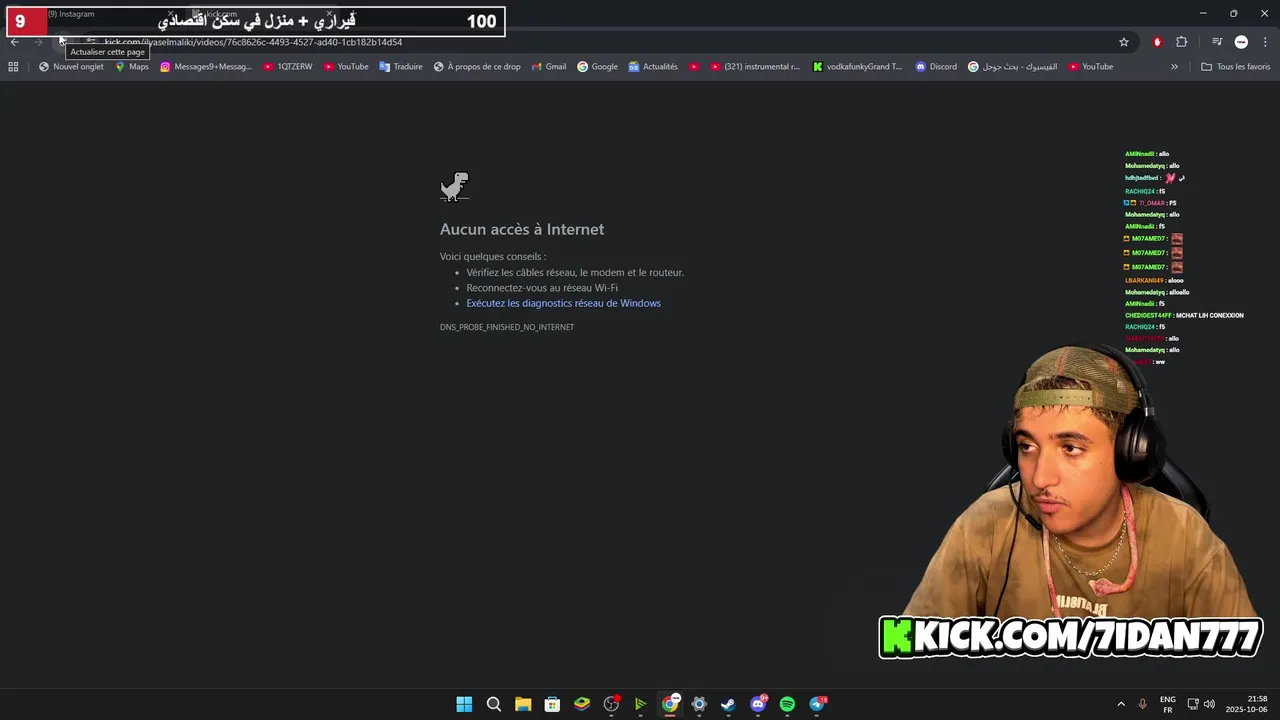The image size is (1280, 720).
Task: Switch to Chrome in the taskbar
Action: click(x=670, y=704)
